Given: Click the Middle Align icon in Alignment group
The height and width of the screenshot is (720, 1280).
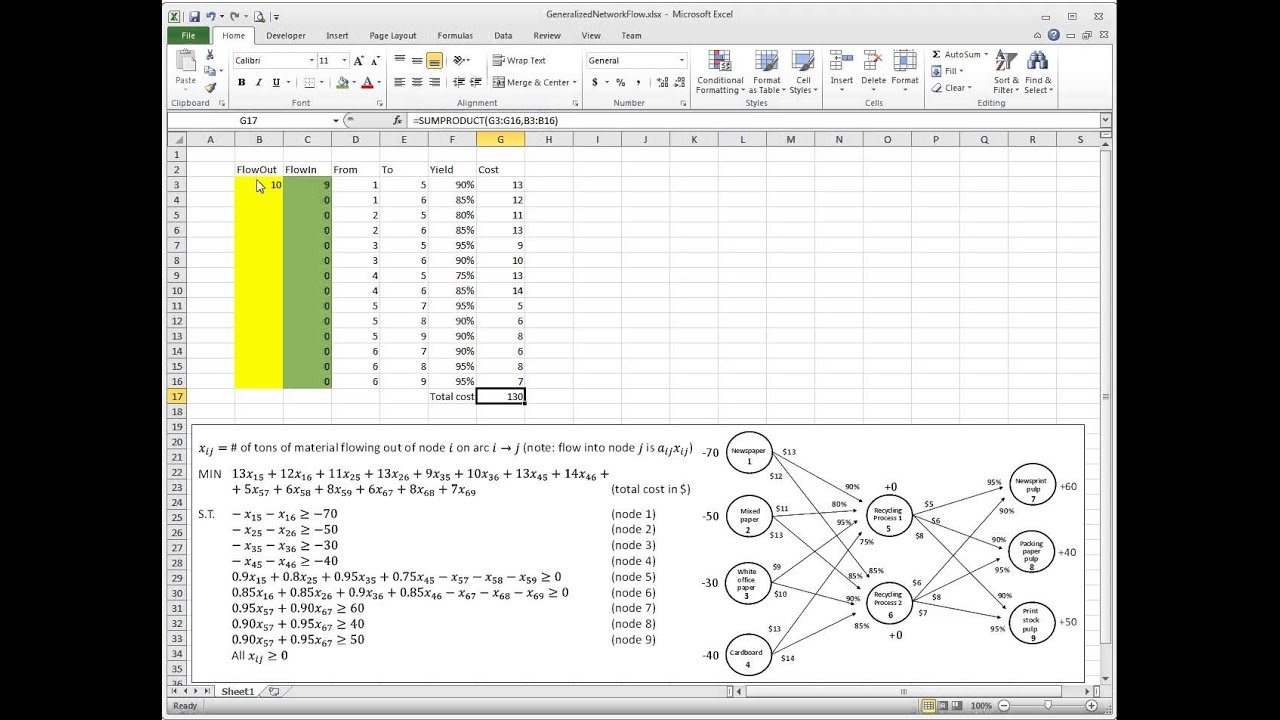Looking at the screenshot, I should point(417,61).
